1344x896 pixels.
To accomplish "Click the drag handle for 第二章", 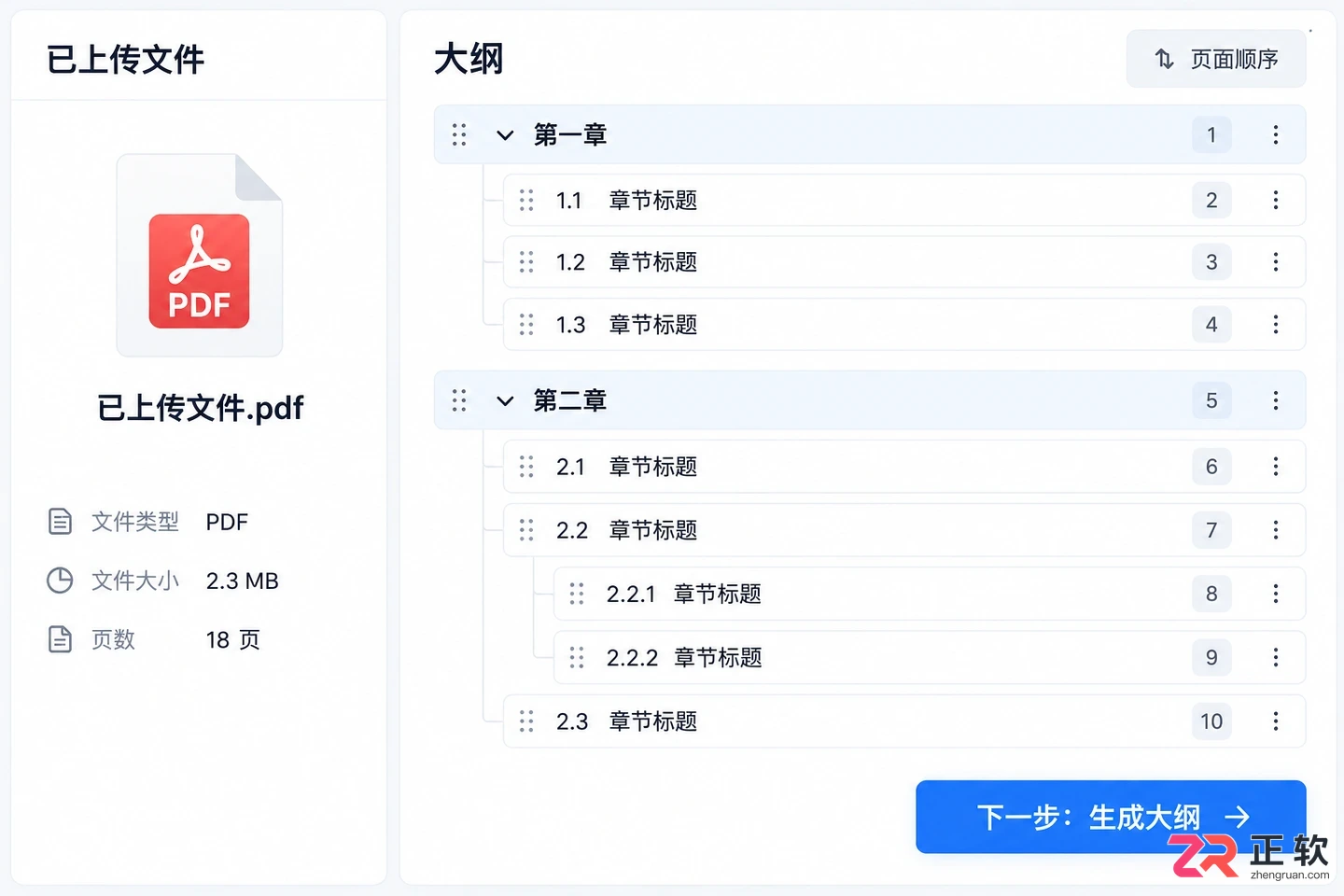I will [459, 401].
